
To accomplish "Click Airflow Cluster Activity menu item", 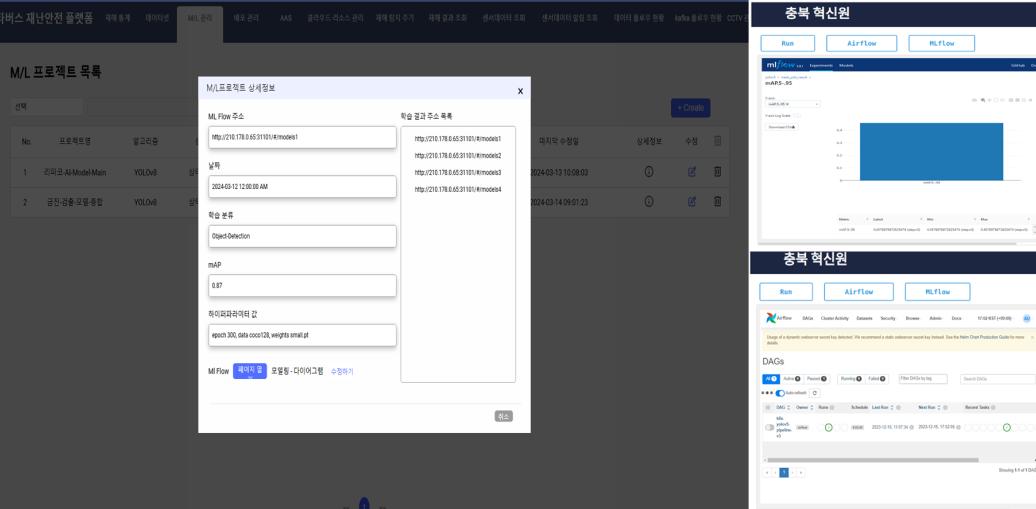I will 834,319.
